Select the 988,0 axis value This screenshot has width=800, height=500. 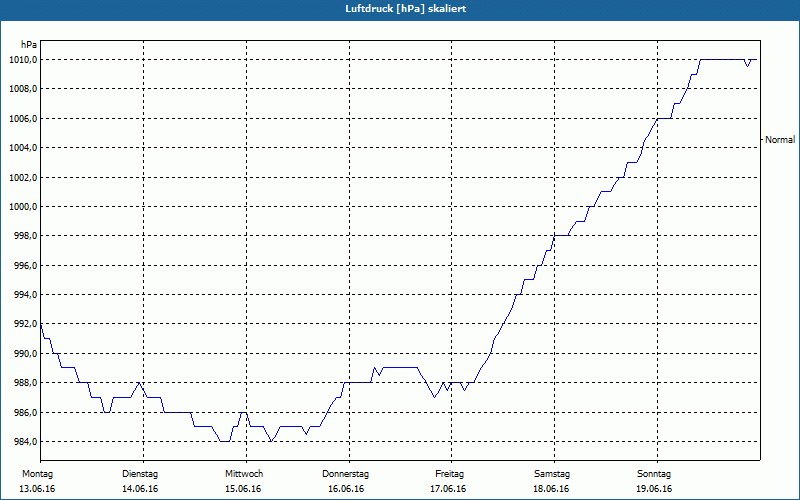pyautogui.click(x=25, y=383)
